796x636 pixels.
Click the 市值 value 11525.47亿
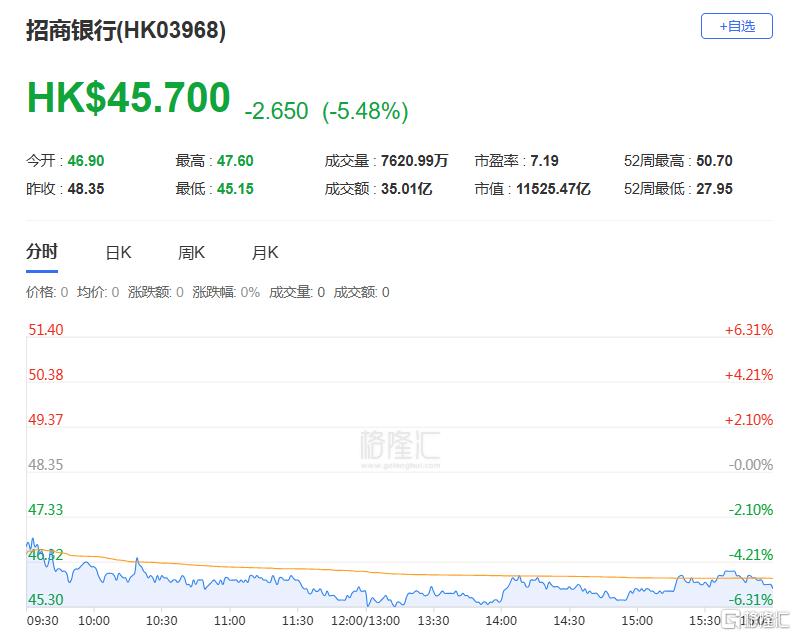click(553, 189)
